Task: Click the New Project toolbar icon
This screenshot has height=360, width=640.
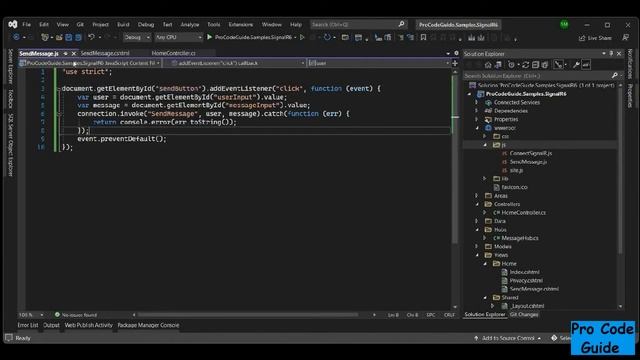Action: coord(44,38)
